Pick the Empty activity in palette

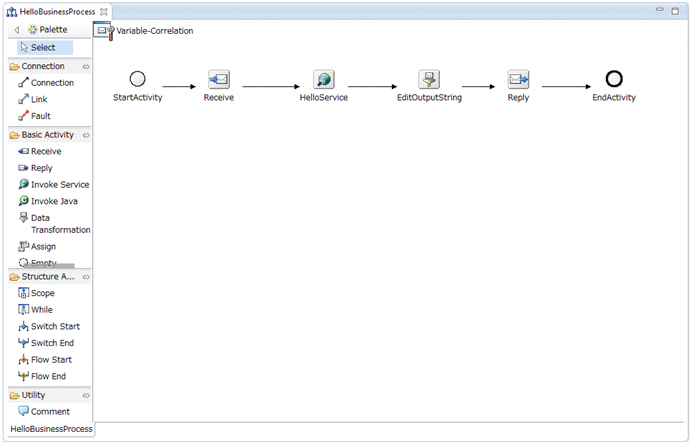38,262
